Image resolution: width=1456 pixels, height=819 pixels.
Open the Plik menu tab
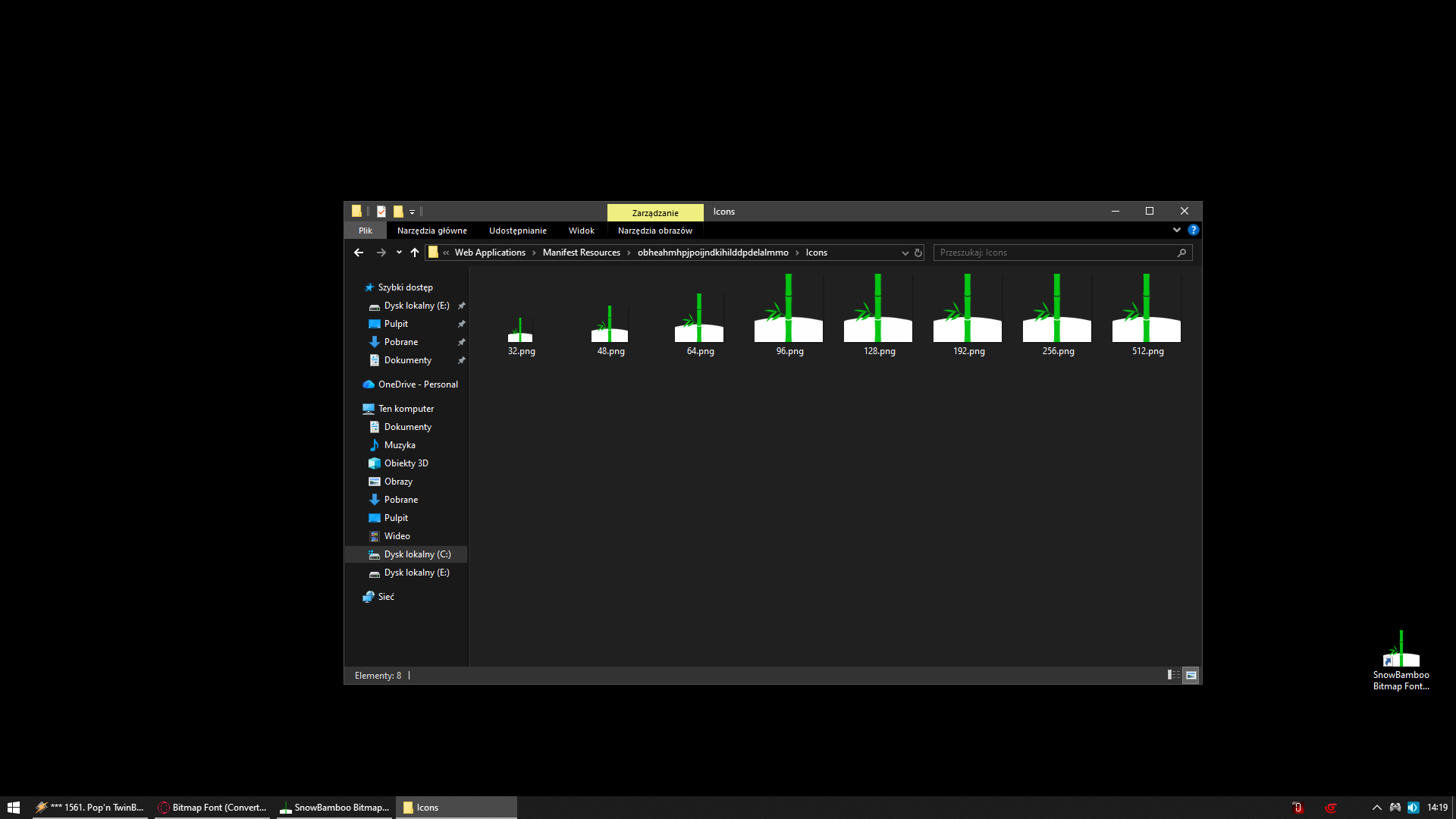[x=366, y=231]
